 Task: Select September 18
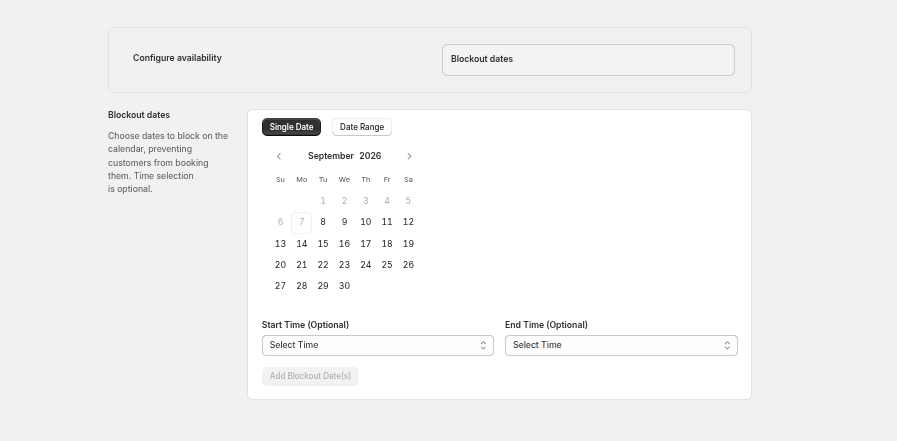[x=387, y=244]
